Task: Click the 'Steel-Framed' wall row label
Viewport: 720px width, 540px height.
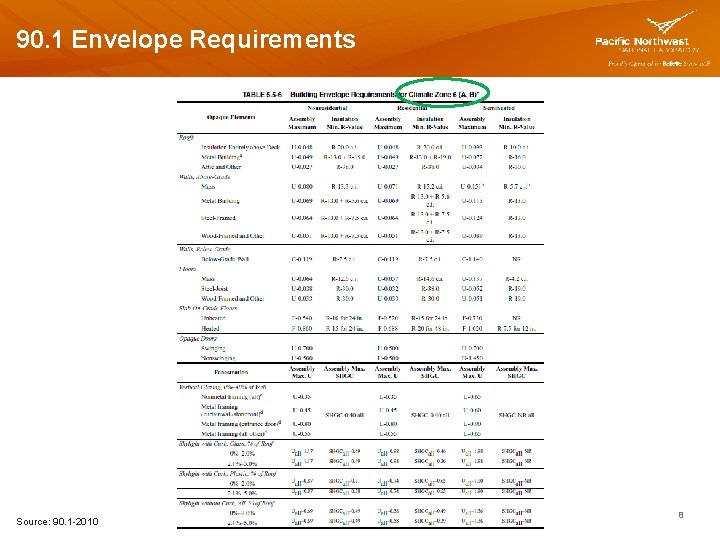Action: click(x=218, y=218)
